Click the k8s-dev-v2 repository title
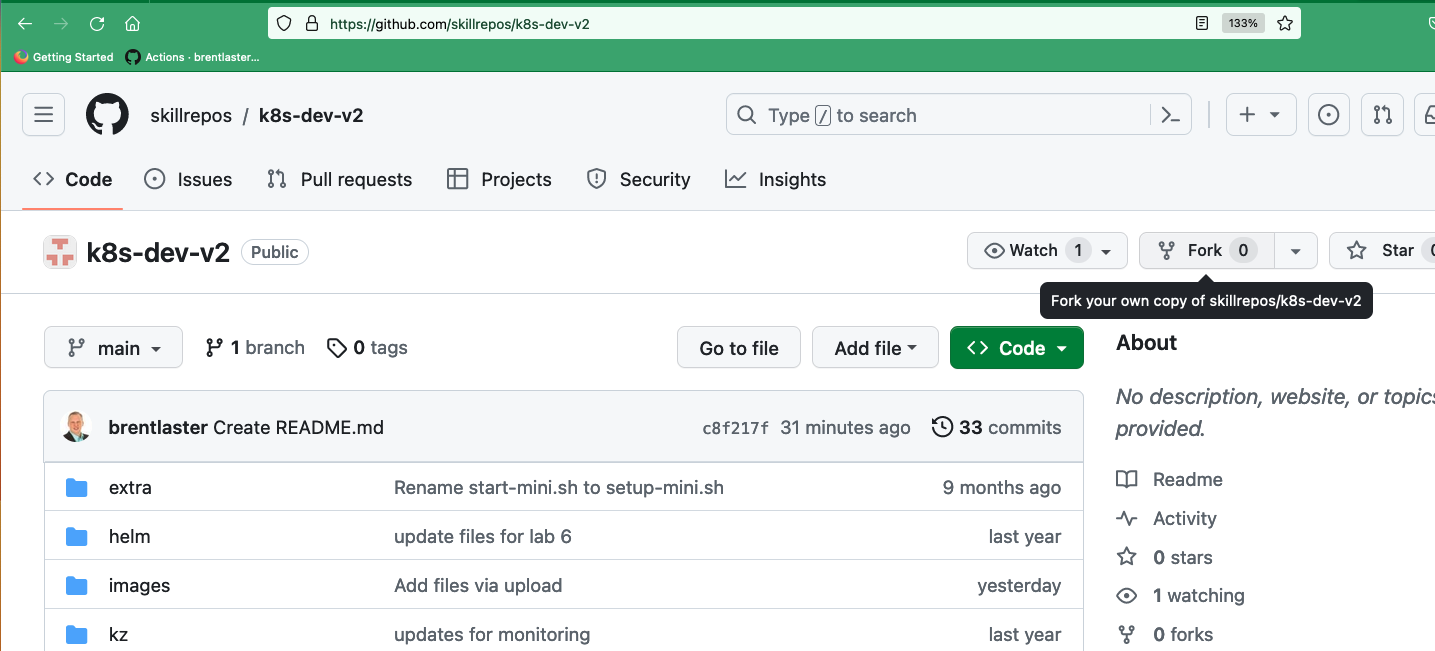This screenshot has height=651, width=1435. (158, 252)
